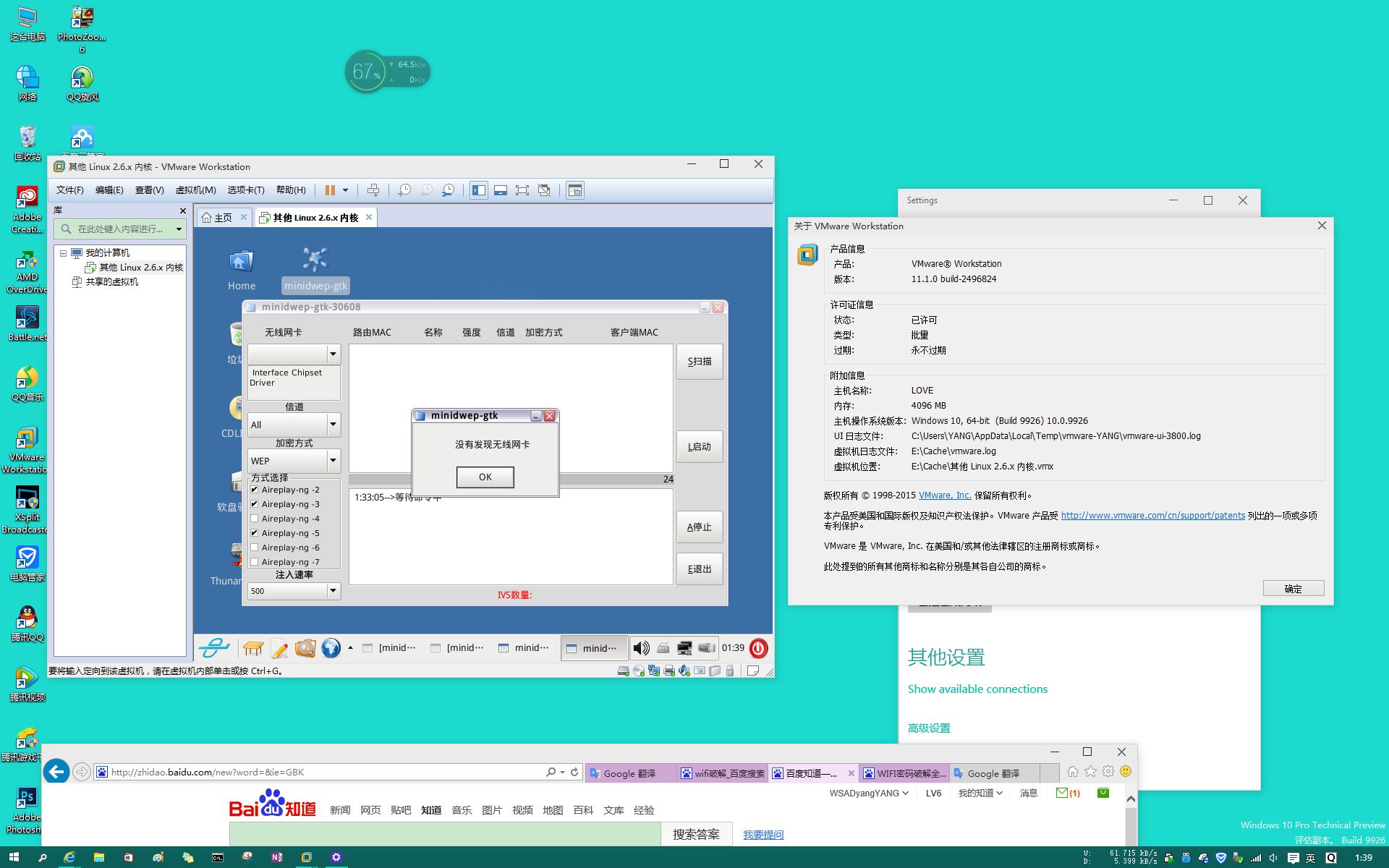
Task: Open the 信道 channel dropdown showing All
Action: click(333, 425)
